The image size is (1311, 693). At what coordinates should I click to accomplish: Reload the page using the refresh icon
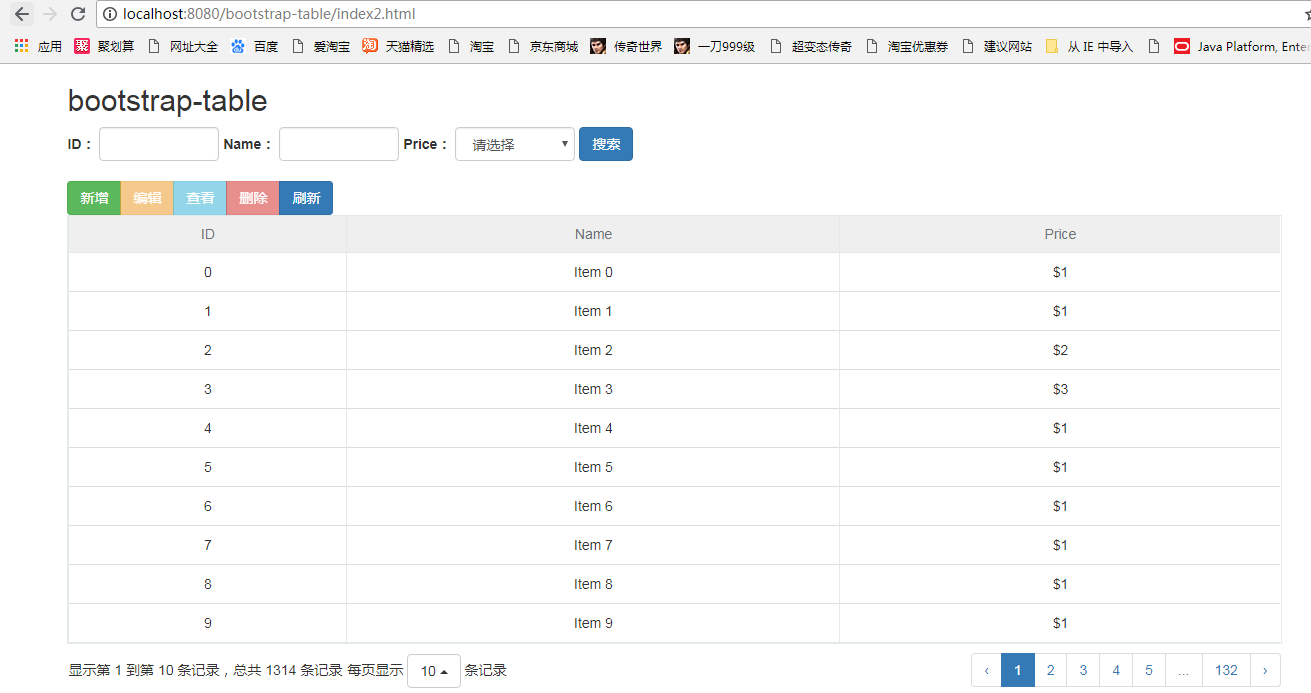pos(78,15)
